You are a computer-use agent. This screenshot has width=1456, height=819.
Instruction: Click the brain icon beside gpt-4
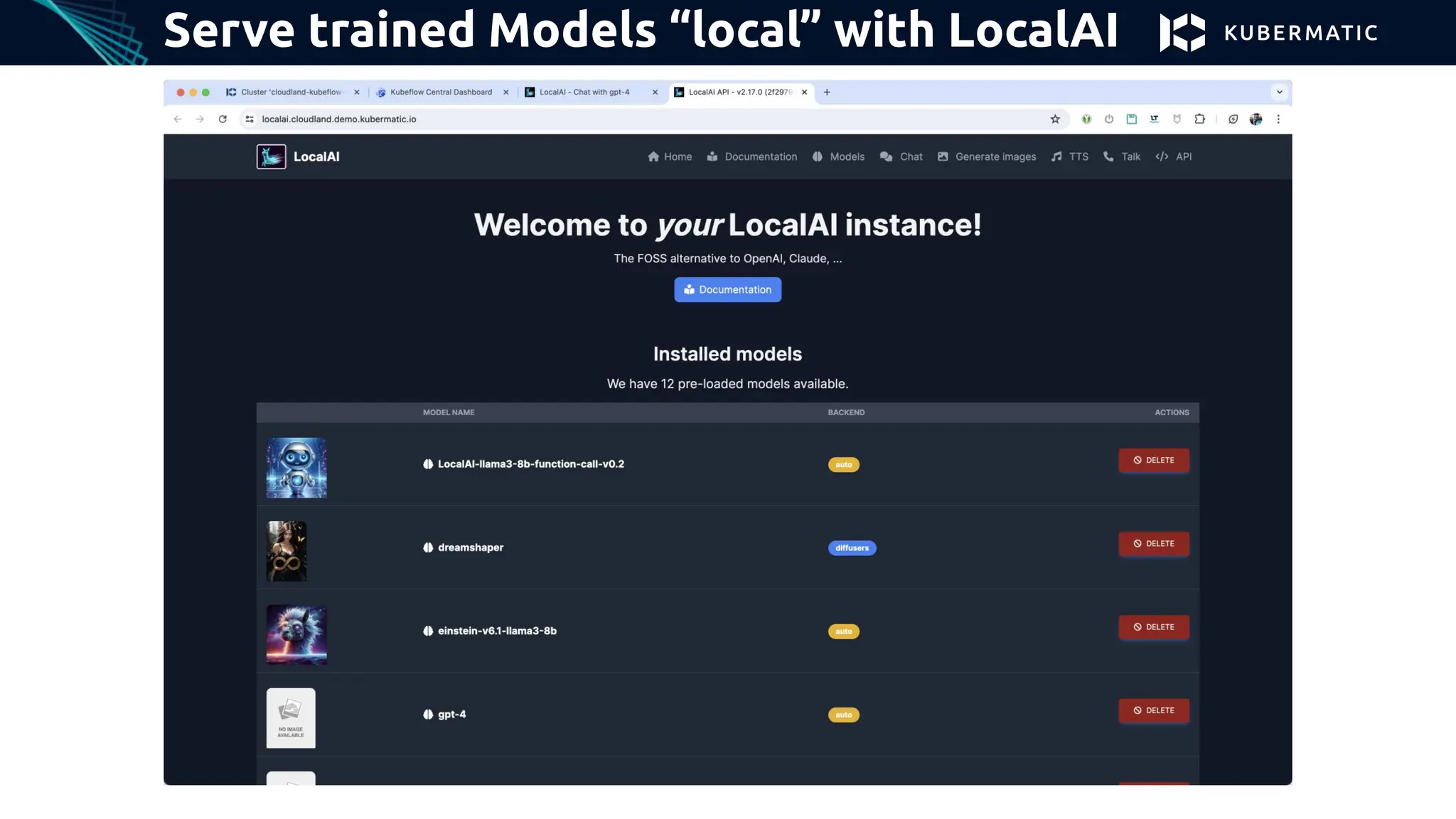[428, 714]
